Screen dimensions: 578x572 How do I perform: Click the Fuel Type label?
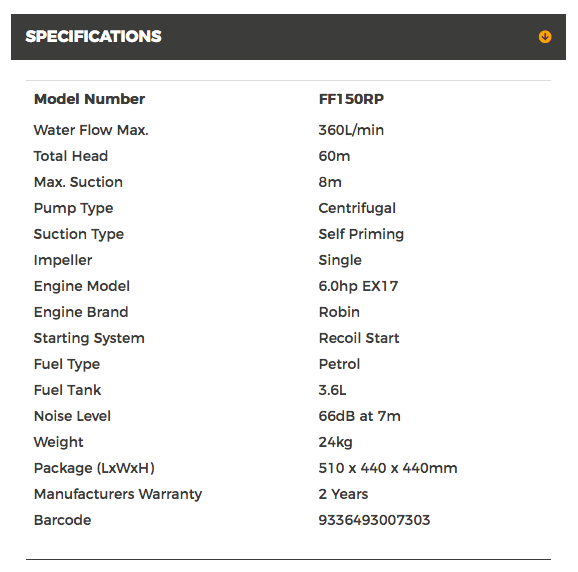(67, 365)
